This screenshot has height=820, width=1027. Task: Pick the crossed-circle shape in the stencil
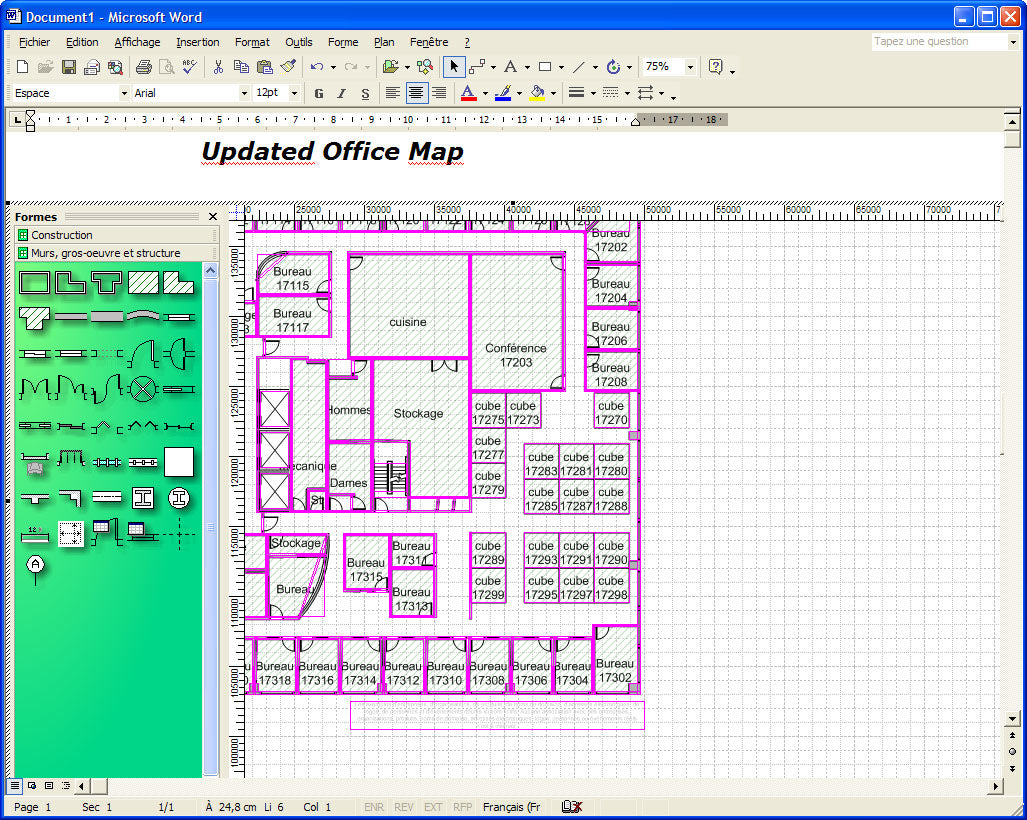(x=144, y=387)
